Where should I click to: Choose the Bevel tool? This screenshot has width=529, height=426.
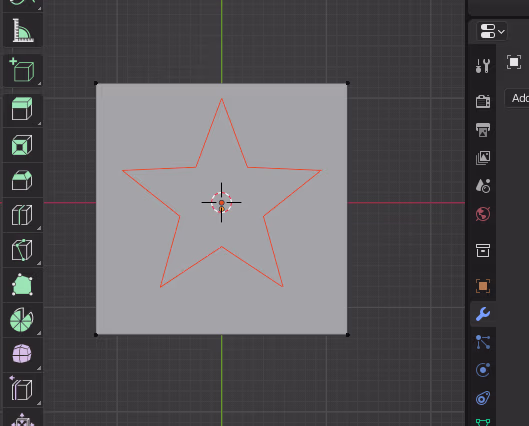[x=23, y=180]
